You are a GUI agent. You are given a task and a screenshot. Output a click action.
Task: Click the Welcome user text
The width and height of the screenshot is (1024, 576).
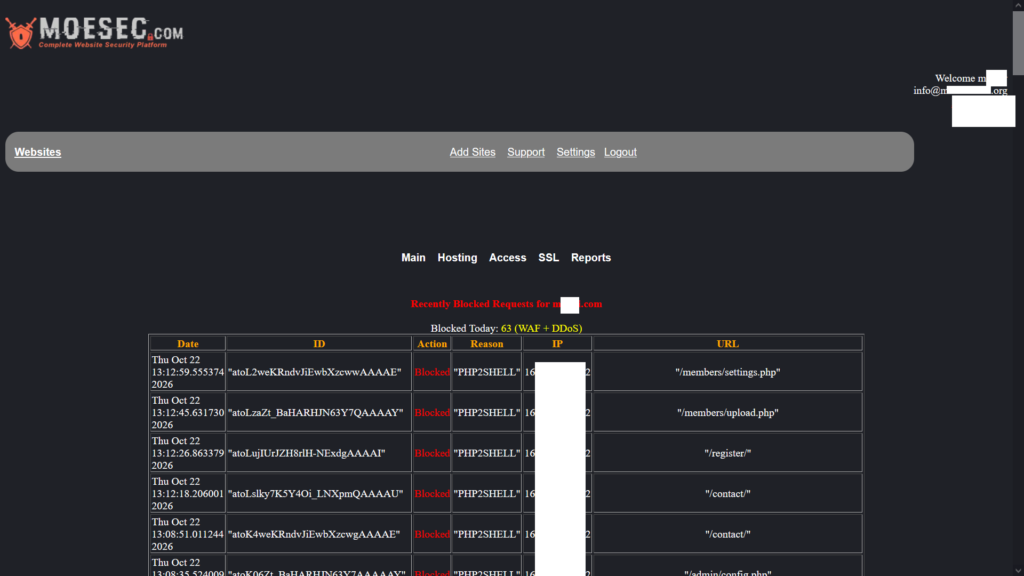pos(961,78)
